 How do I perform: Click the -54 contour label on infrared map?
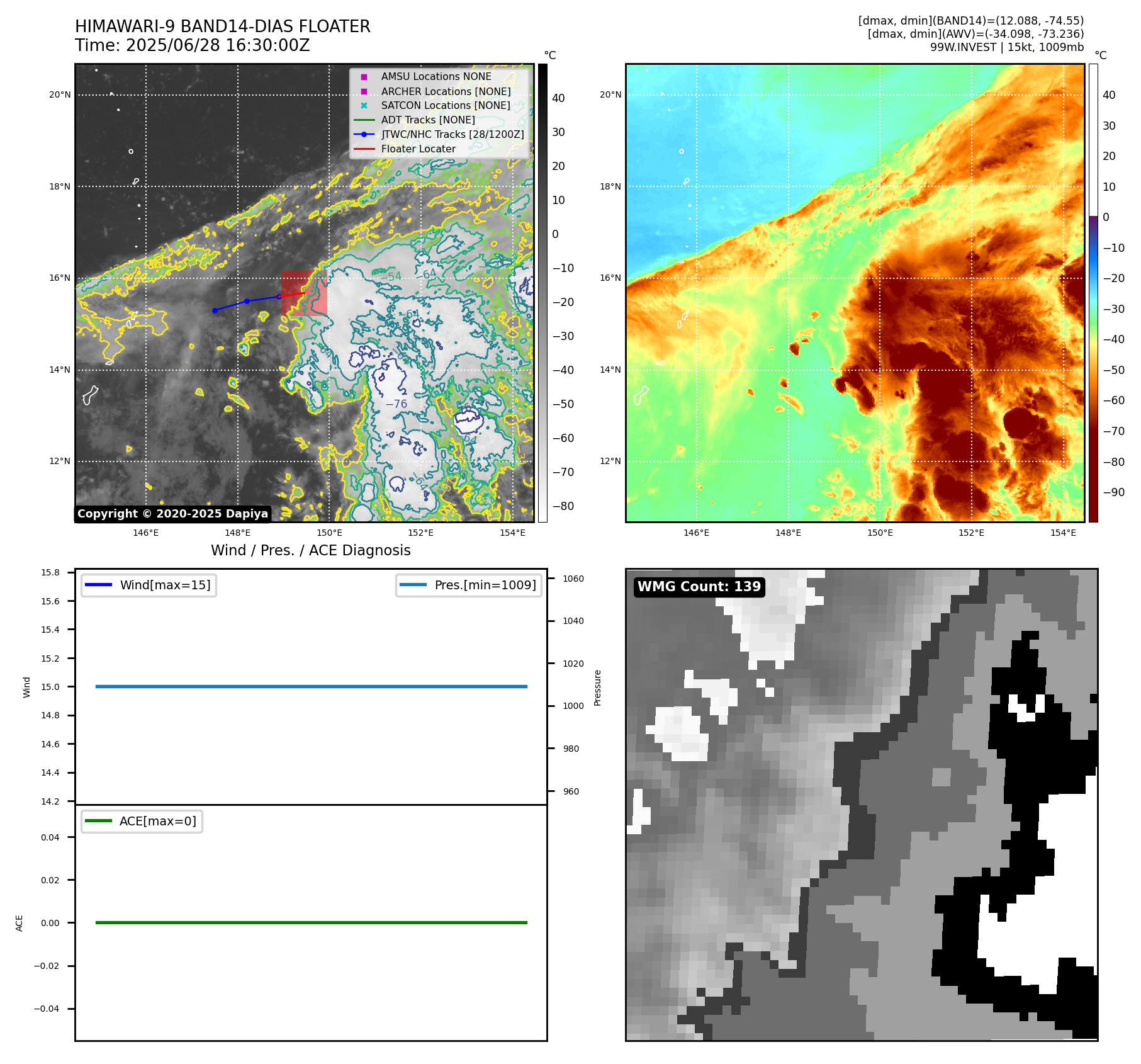[391, 276]
